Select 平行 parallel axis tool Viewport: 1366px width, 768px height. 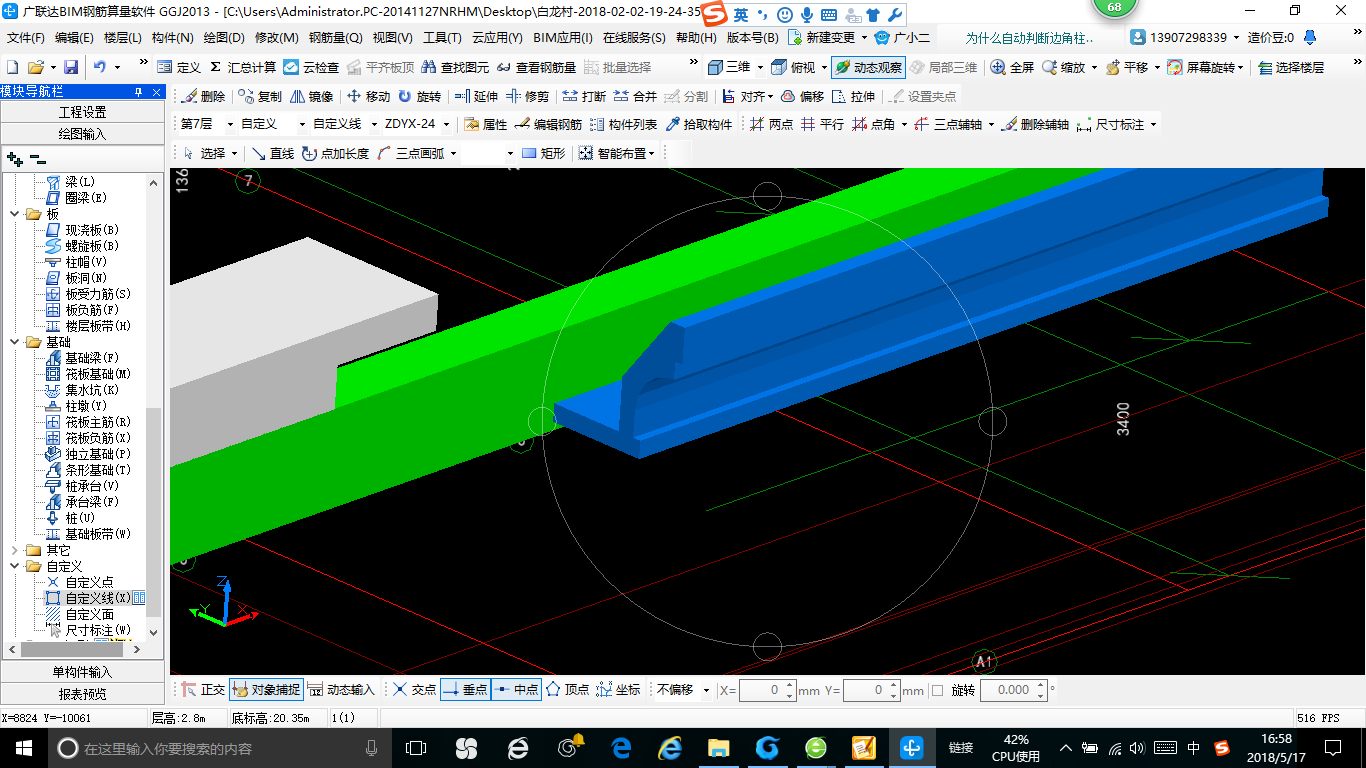coord(822,124)
